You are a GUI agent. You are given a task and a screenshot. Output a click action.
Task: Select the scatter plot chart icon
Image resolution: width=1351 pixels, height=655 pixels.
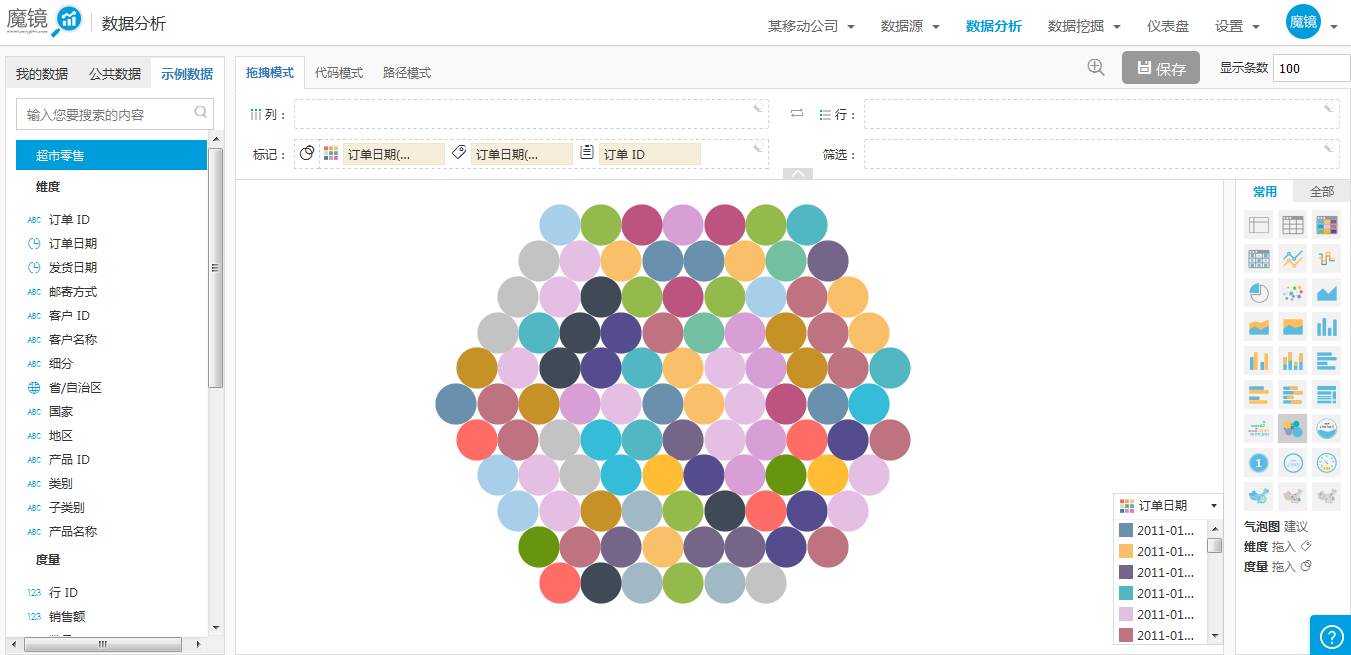pos(1293,293)
